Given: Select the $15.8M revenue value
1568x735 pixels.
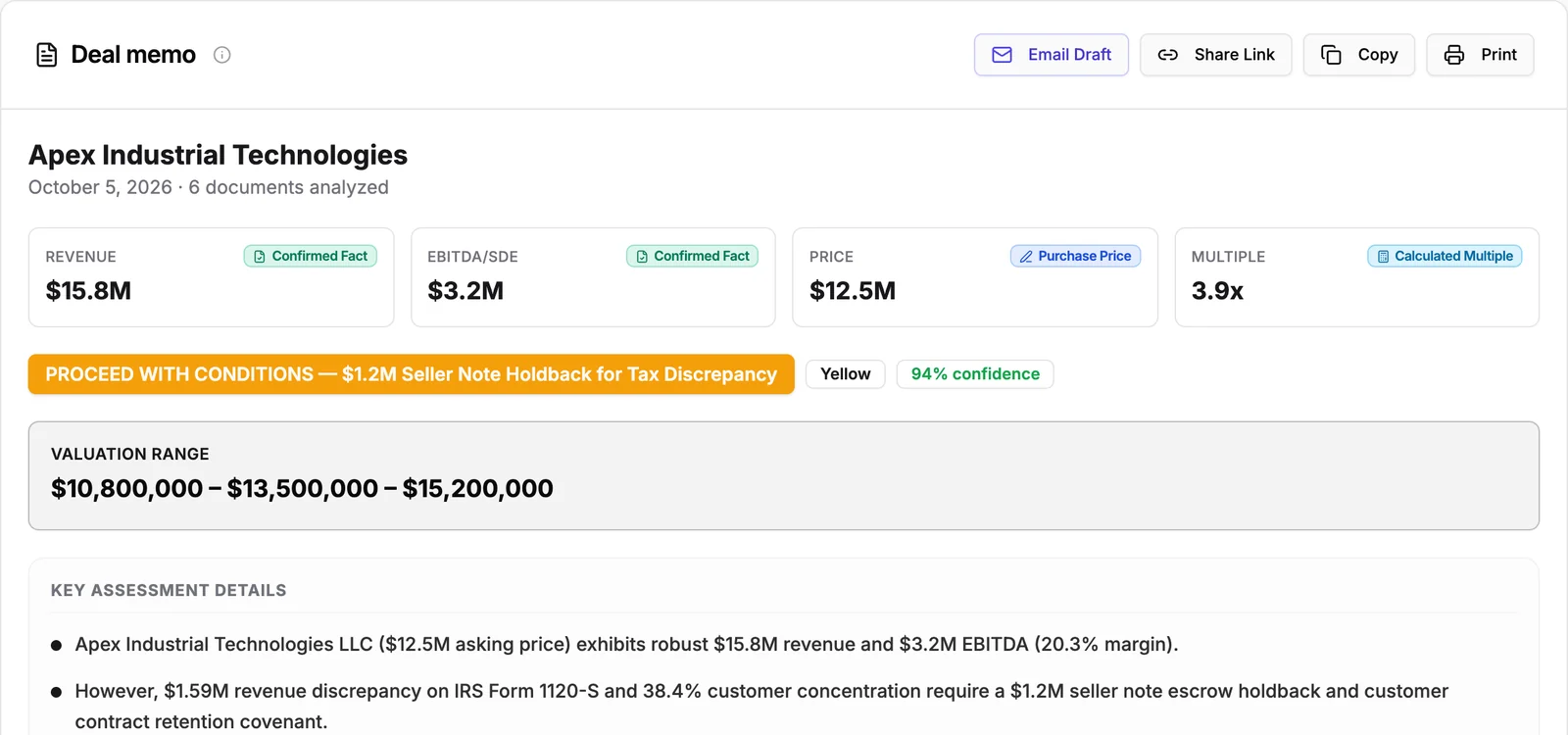Looking at the screenshot, I should (x=88, y=291).
